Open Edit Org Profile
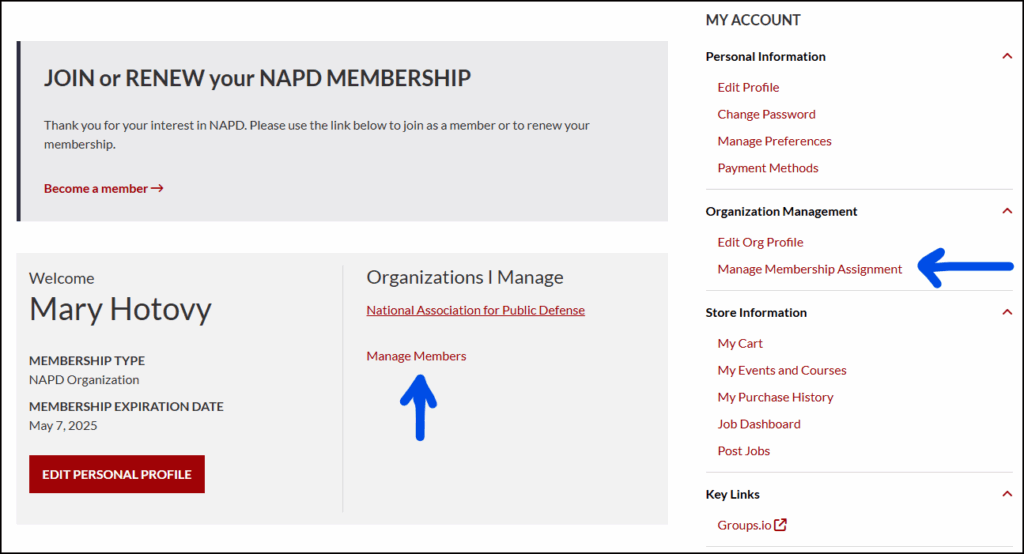Screen dimensions: 1024x554 click(760, 242)
